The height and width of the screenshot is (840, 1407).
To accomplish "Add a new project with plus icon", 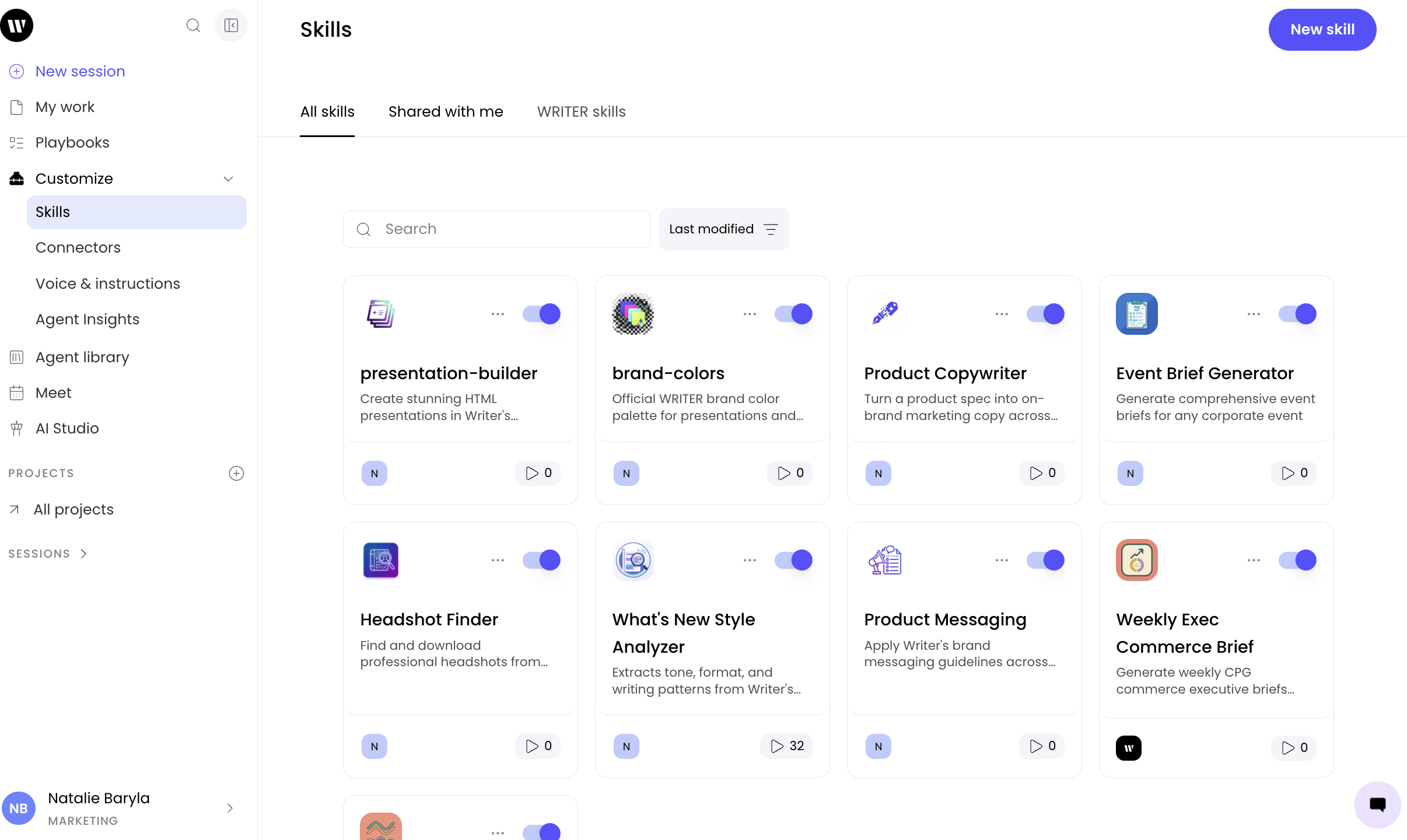I will 236,473.
